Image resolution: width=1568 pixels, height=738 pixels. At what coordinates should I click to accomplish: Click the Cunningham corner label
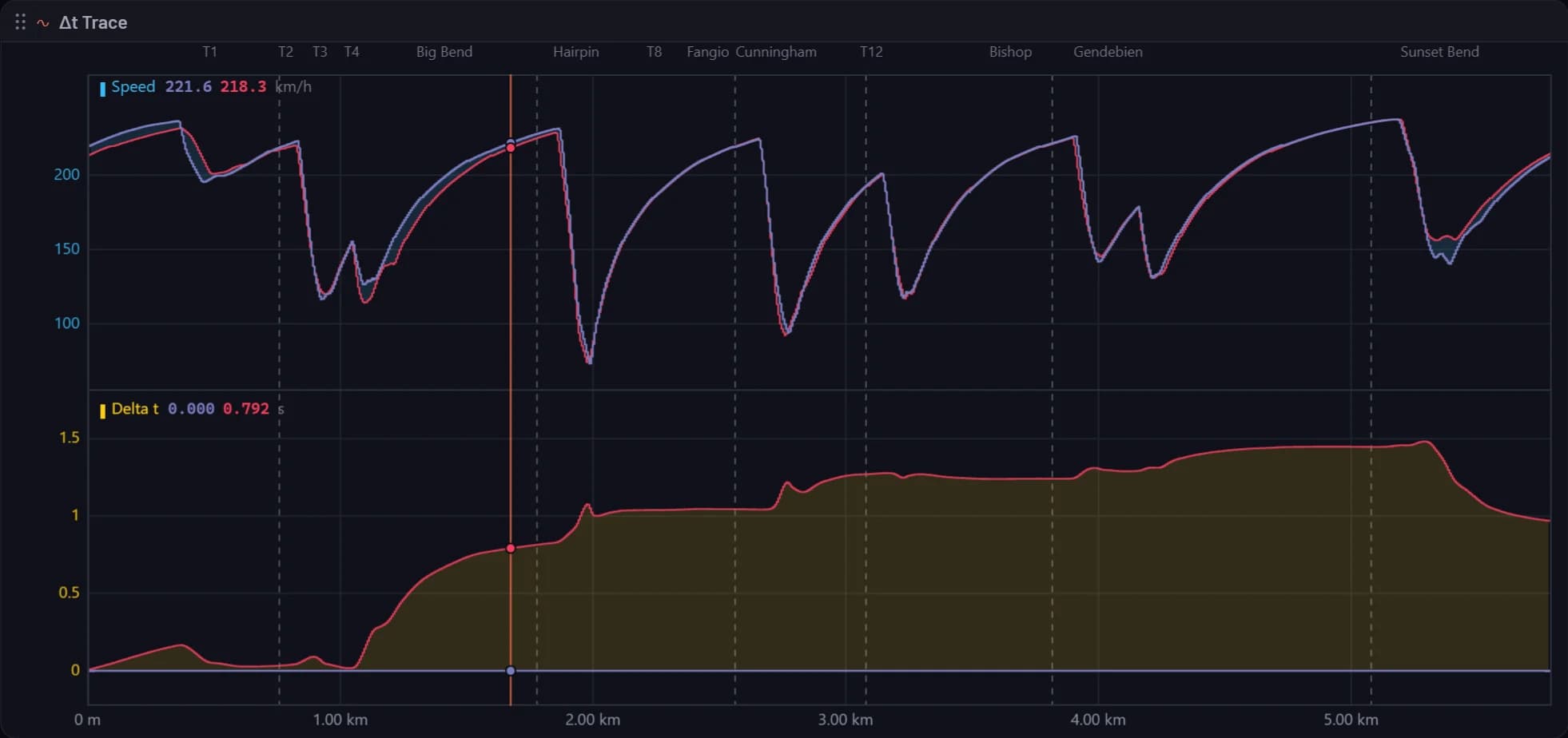pos(776,52)
